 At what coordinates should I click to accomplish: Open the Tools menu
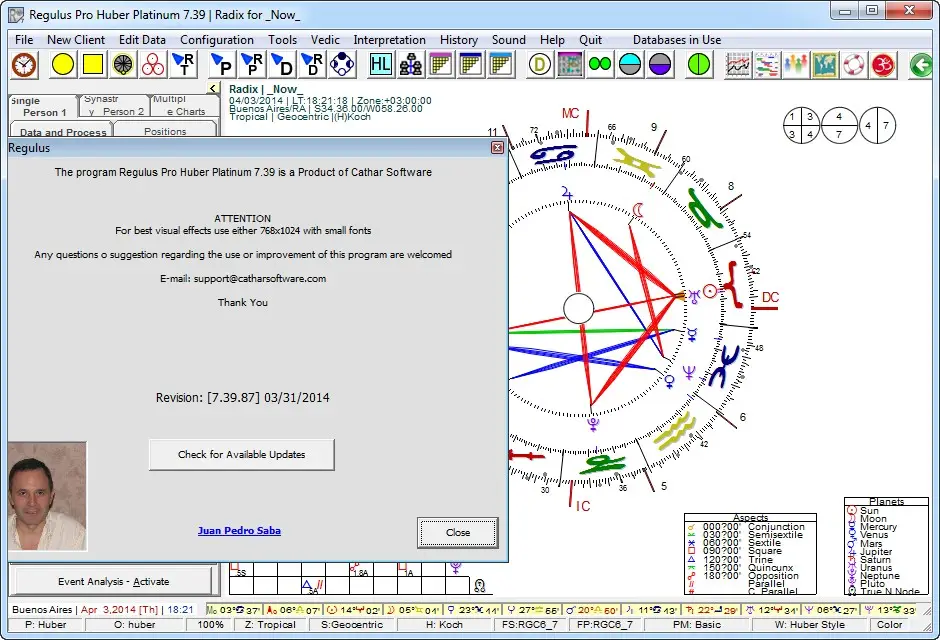click(282, 40)
